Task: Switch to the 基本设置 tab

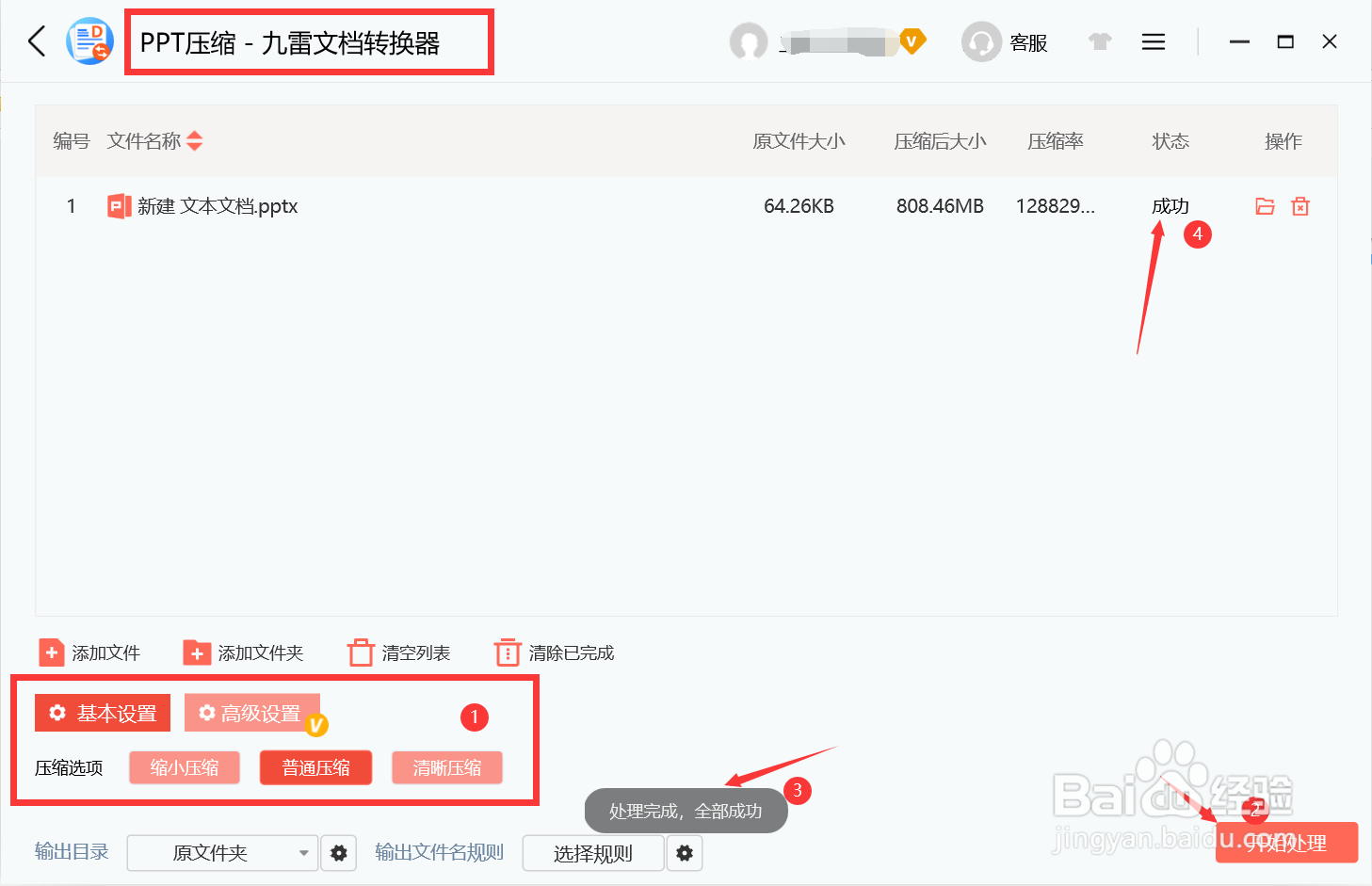Action: [x=103, y=713]
